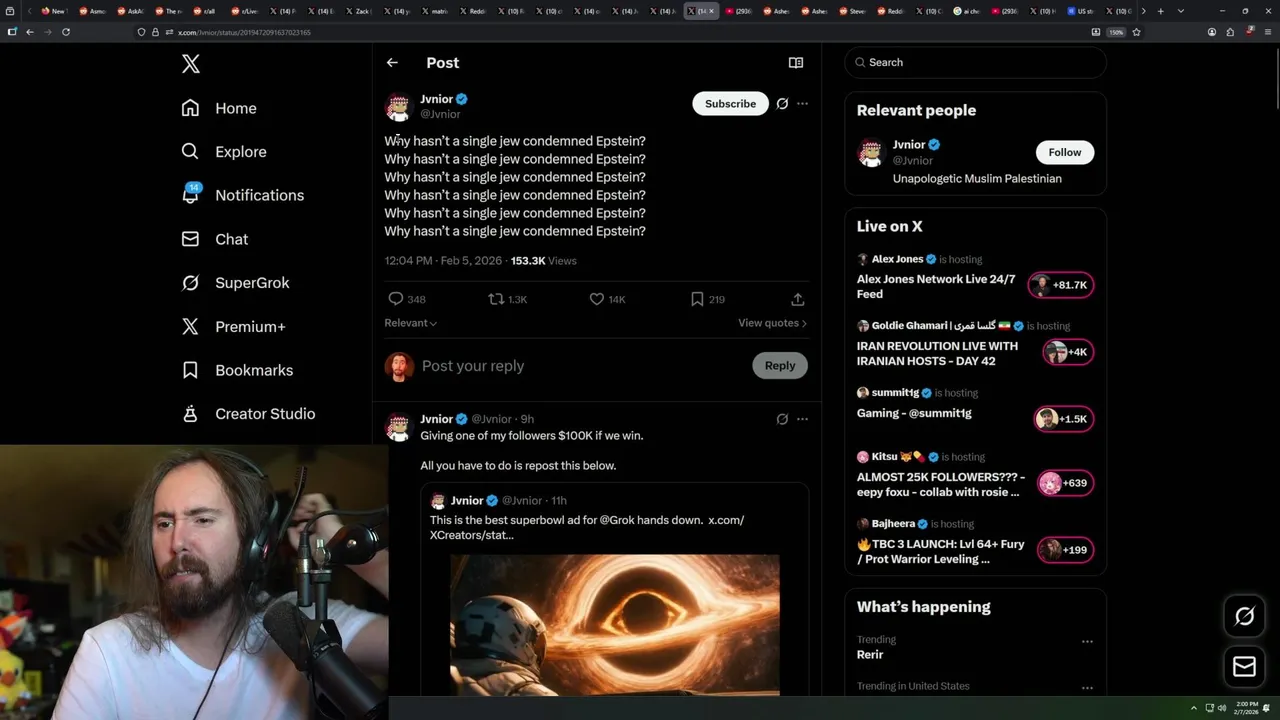The width and height of the screenshot is (1280, 720).
Task: Open the black hole ad image
Action: coord(615,625)
